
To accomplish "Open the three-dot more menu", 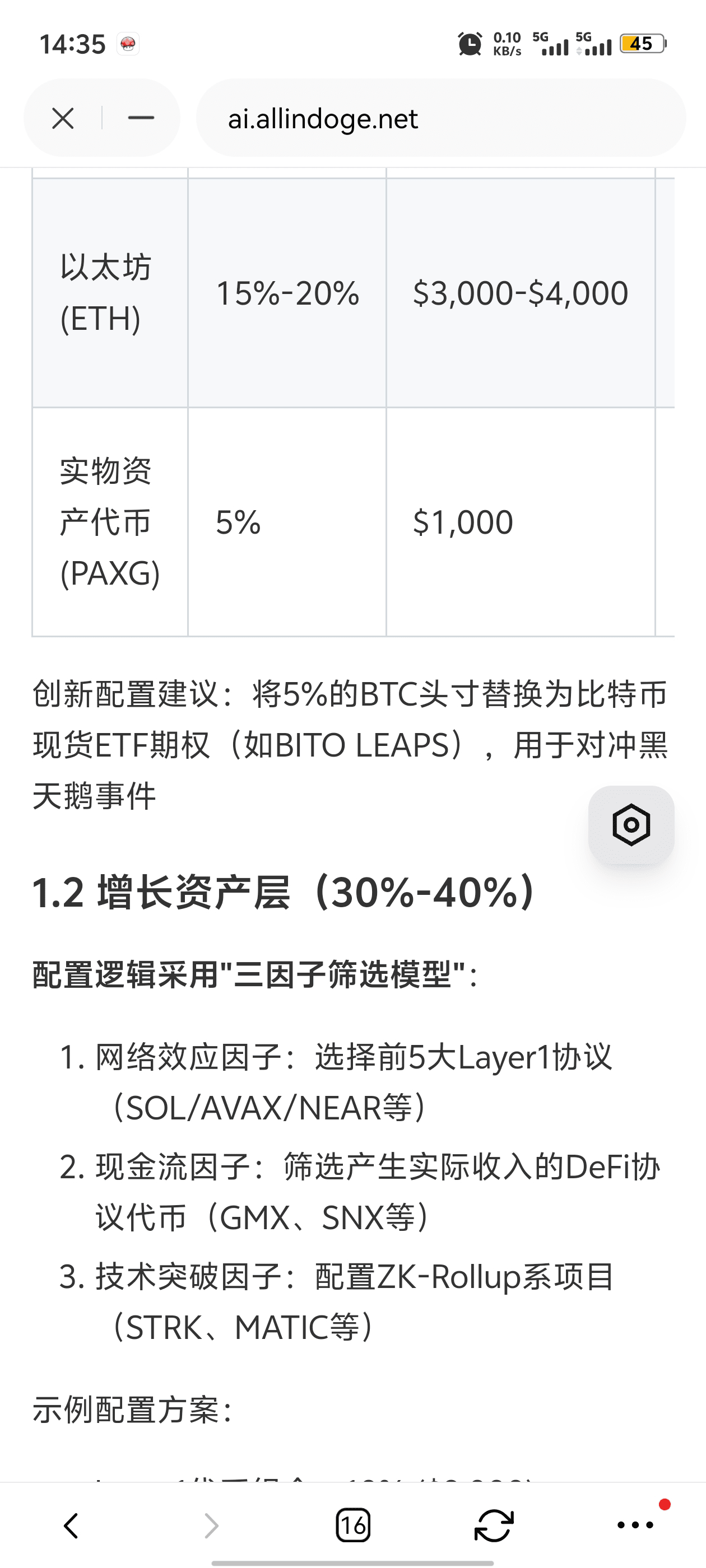I will pyautogui.click(x=635, y=1525).
